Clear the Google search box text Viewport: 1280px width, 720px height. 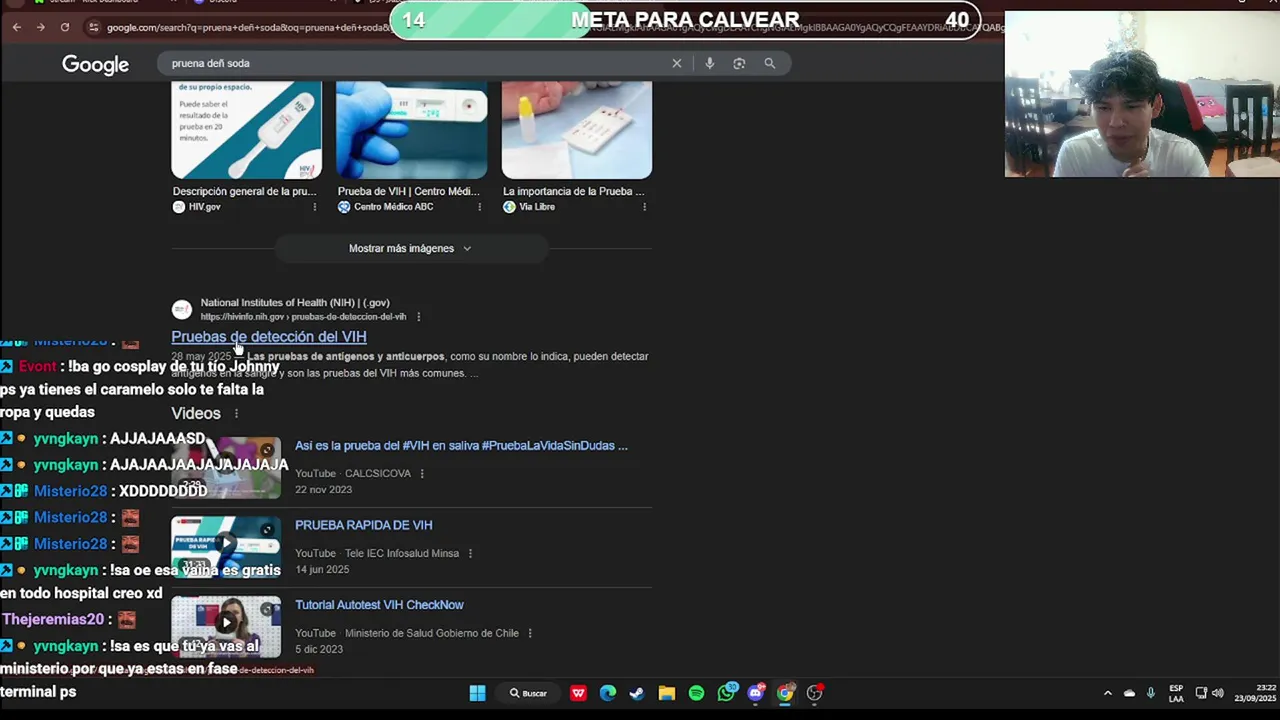[x=677, y=63]
